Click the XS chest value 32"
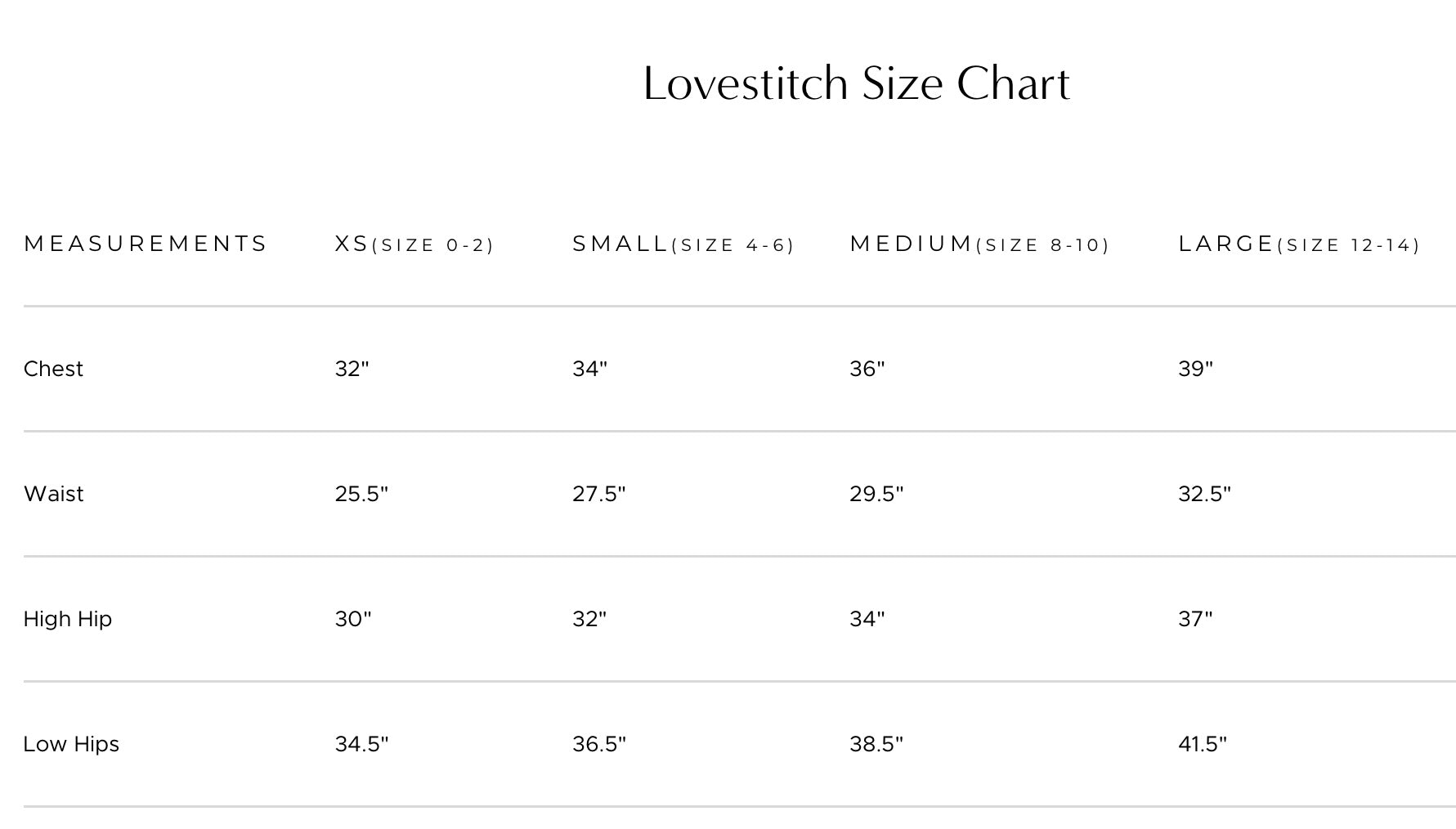Screen dimensions: 1456x829 (x=352, y=369)
